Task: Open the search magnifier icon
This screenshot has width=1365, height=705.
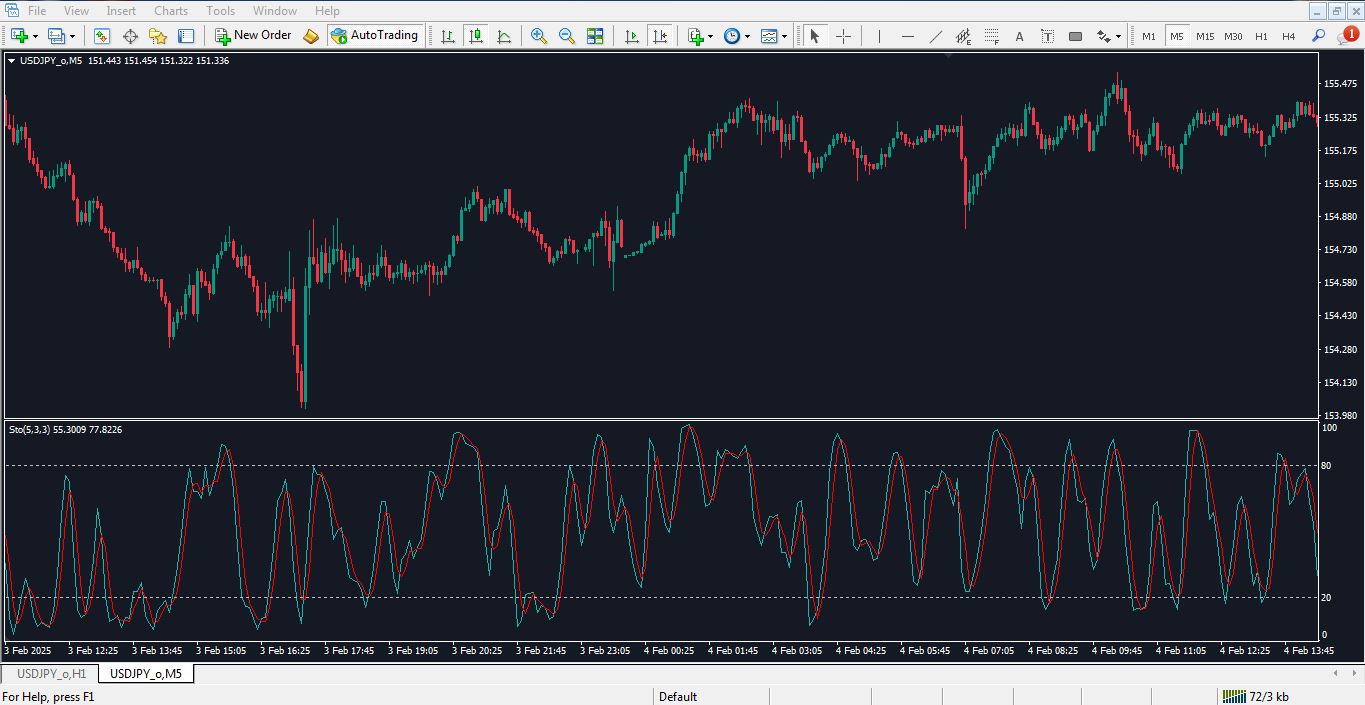Action: click(1319, 36)
